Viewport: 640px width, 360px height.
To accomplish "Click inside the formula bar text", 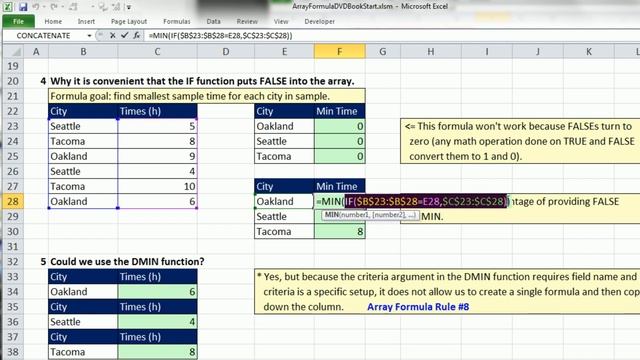I will coord(220,36).
